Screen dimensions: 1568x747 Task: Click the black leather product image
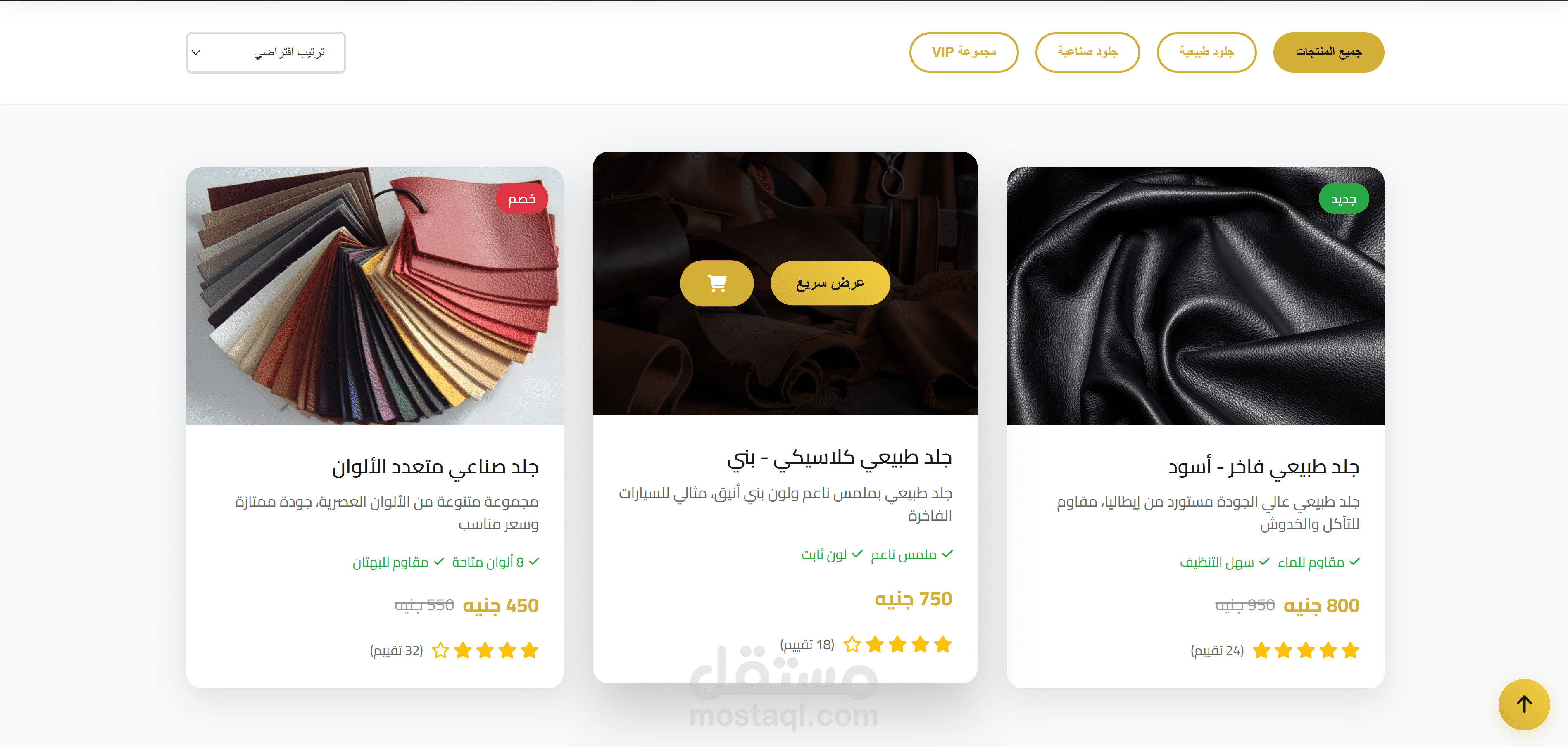tap(1195, 296)
